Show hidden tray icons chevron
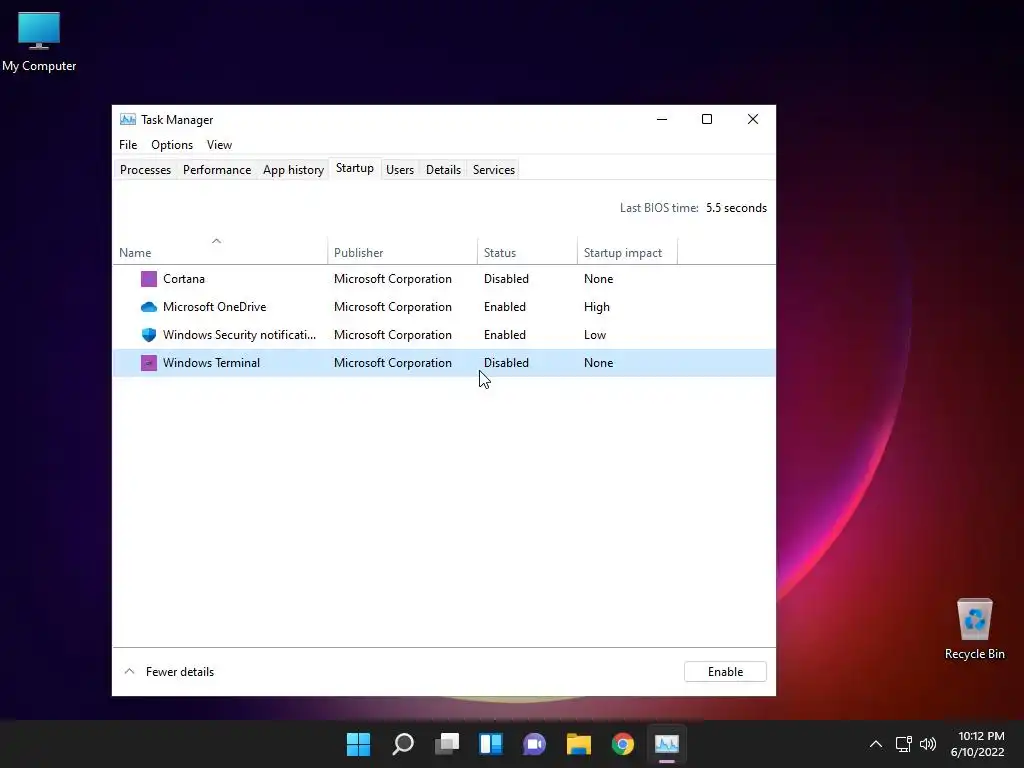 pyautogui.click(x=876, y=744)
